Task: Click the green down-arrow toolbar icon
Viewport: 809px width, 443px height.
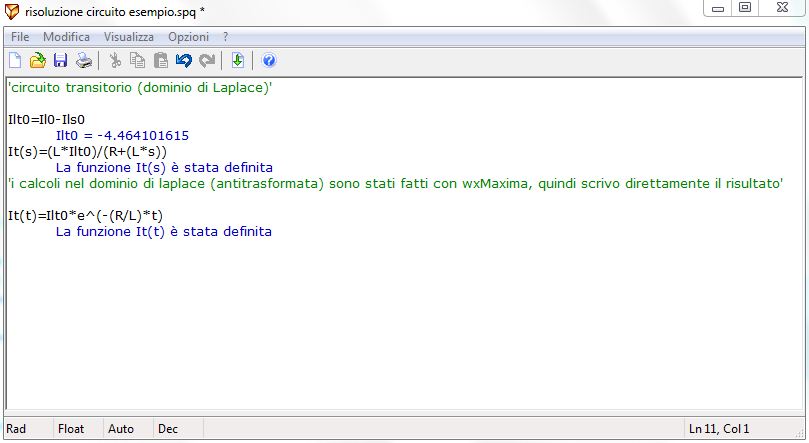Action: (x=237, y=60)
